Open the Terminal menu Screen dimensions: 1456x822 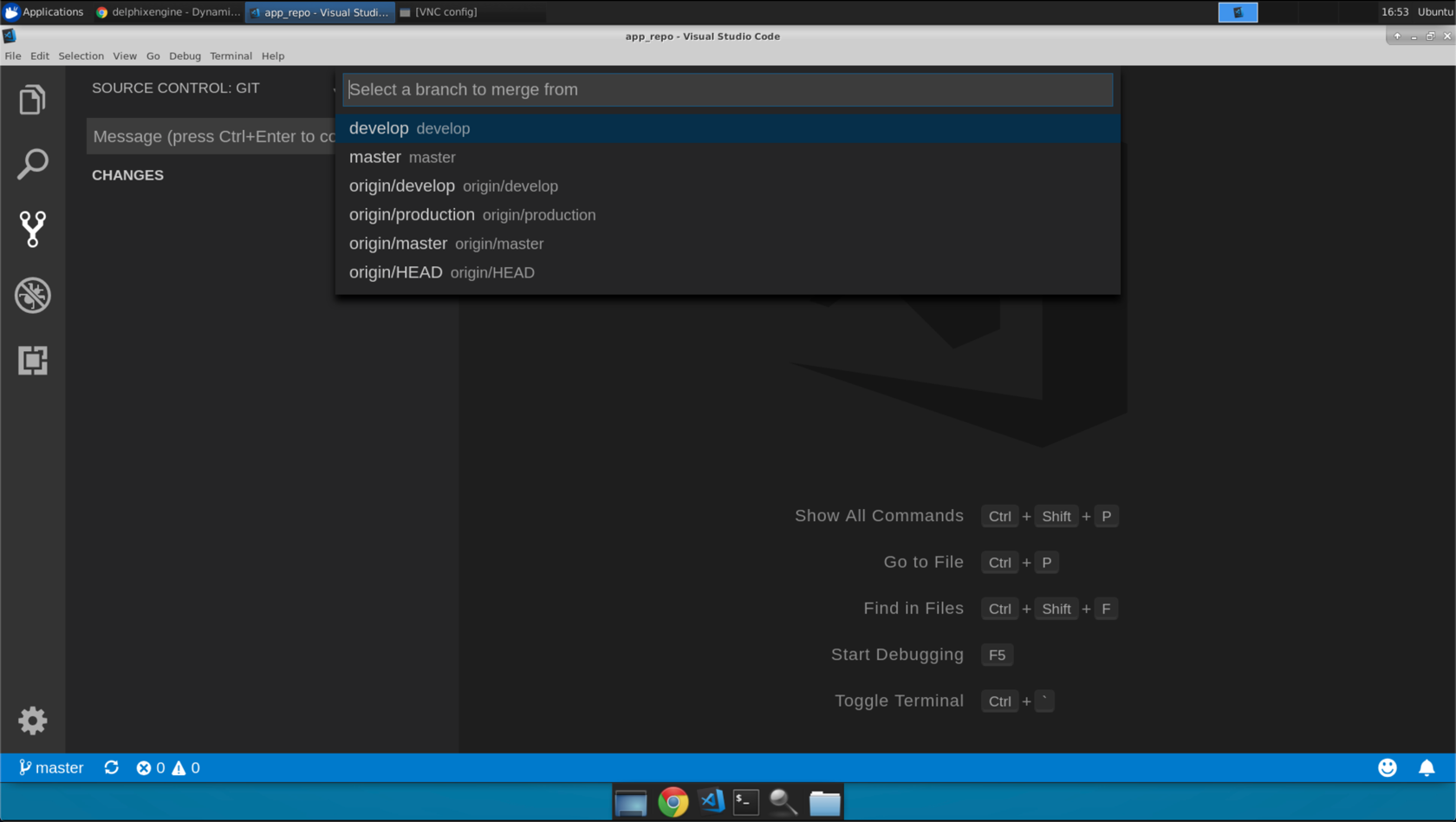(231, 55)
